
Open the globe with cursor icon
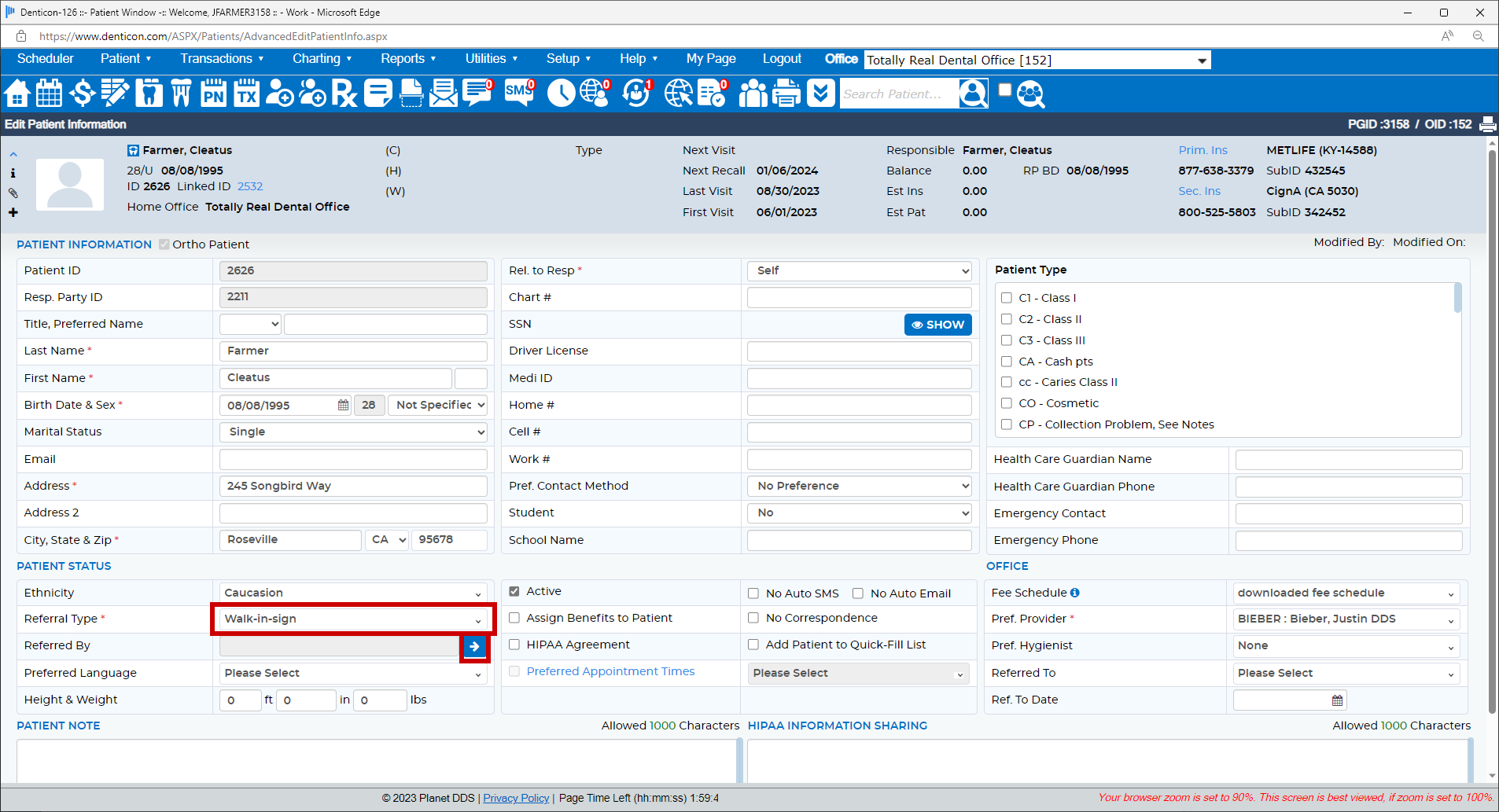[679, 94]
